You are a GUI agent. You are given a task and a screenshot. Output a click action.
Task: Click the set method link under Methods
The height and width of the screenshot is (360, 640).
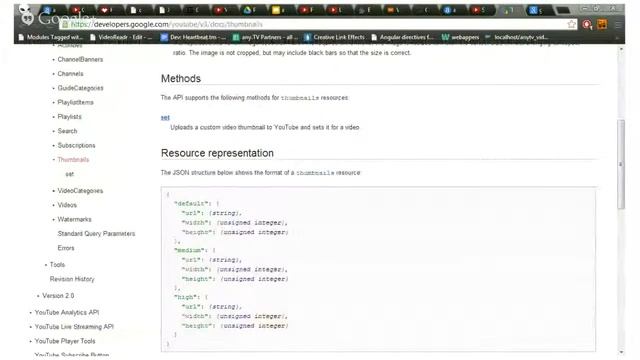point(165,118)
